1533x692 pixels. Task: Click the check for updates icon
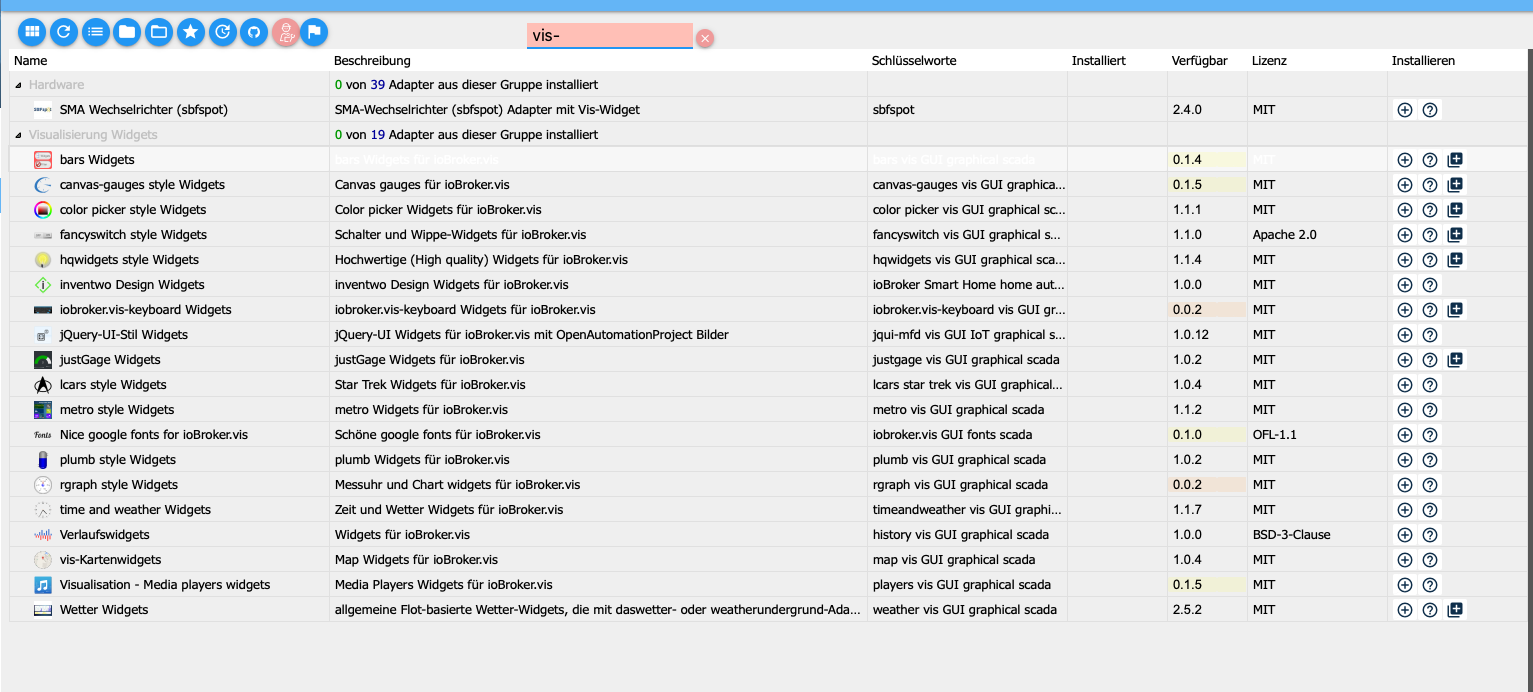point(223,32)
